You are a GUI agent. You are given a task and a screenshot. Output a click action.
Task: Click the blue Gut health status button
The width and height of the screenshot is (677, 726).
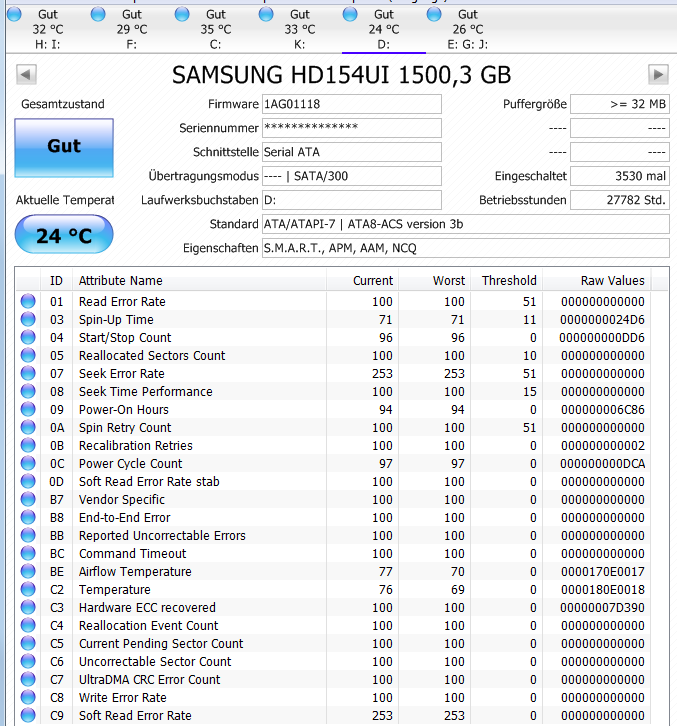64,148
